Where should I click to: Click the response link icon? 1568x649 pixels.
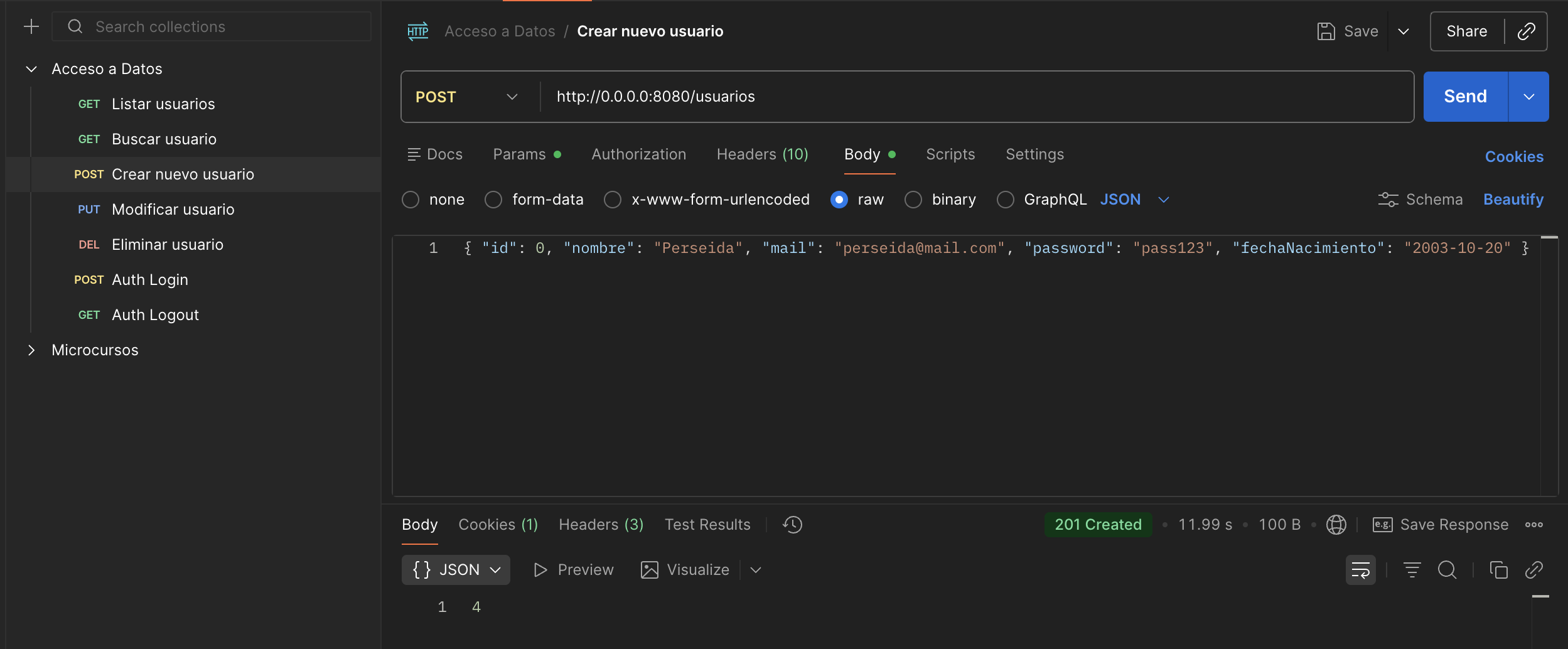click(x=1534, y=570)
